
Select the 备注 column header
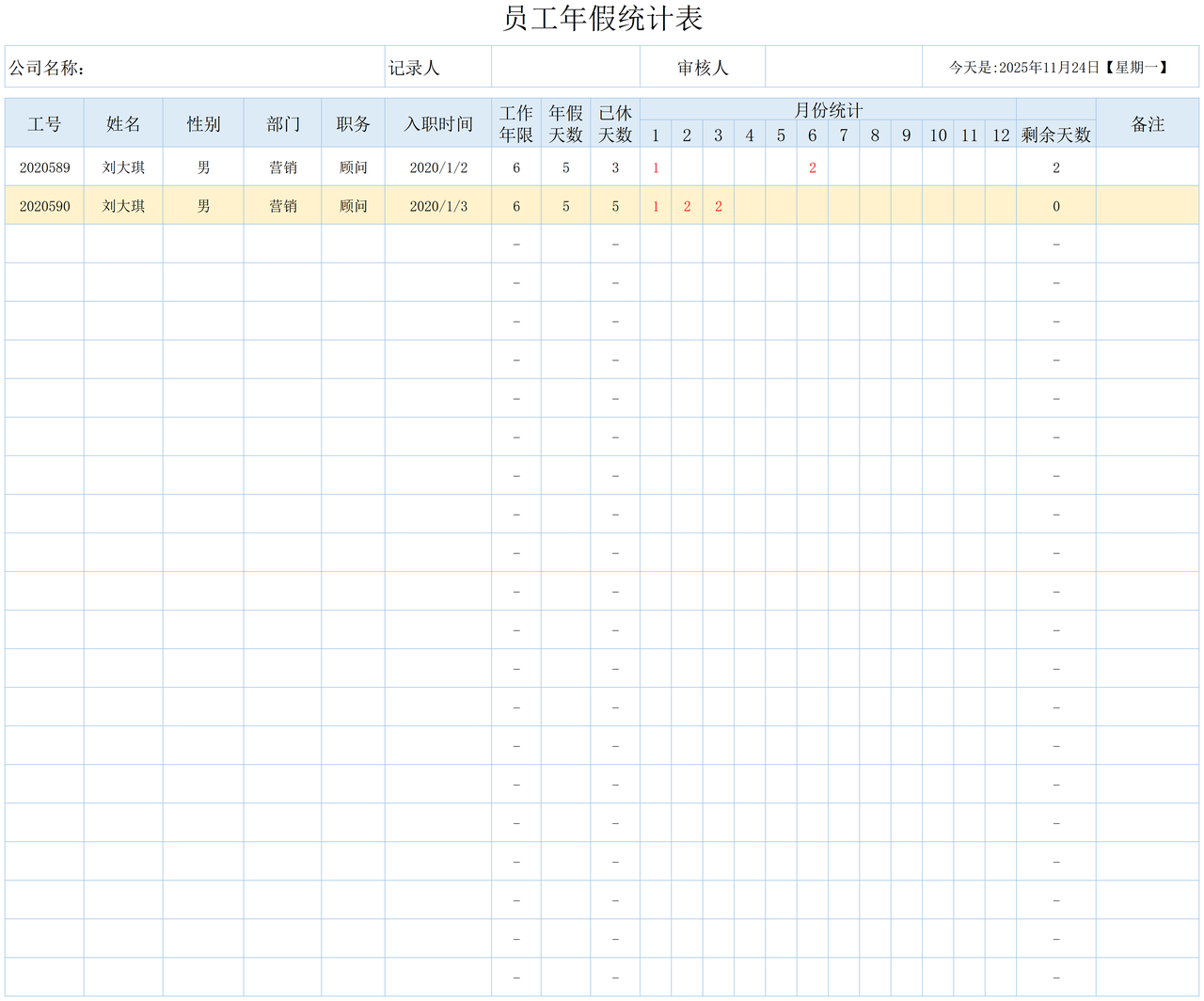(x=1147, y=124)
